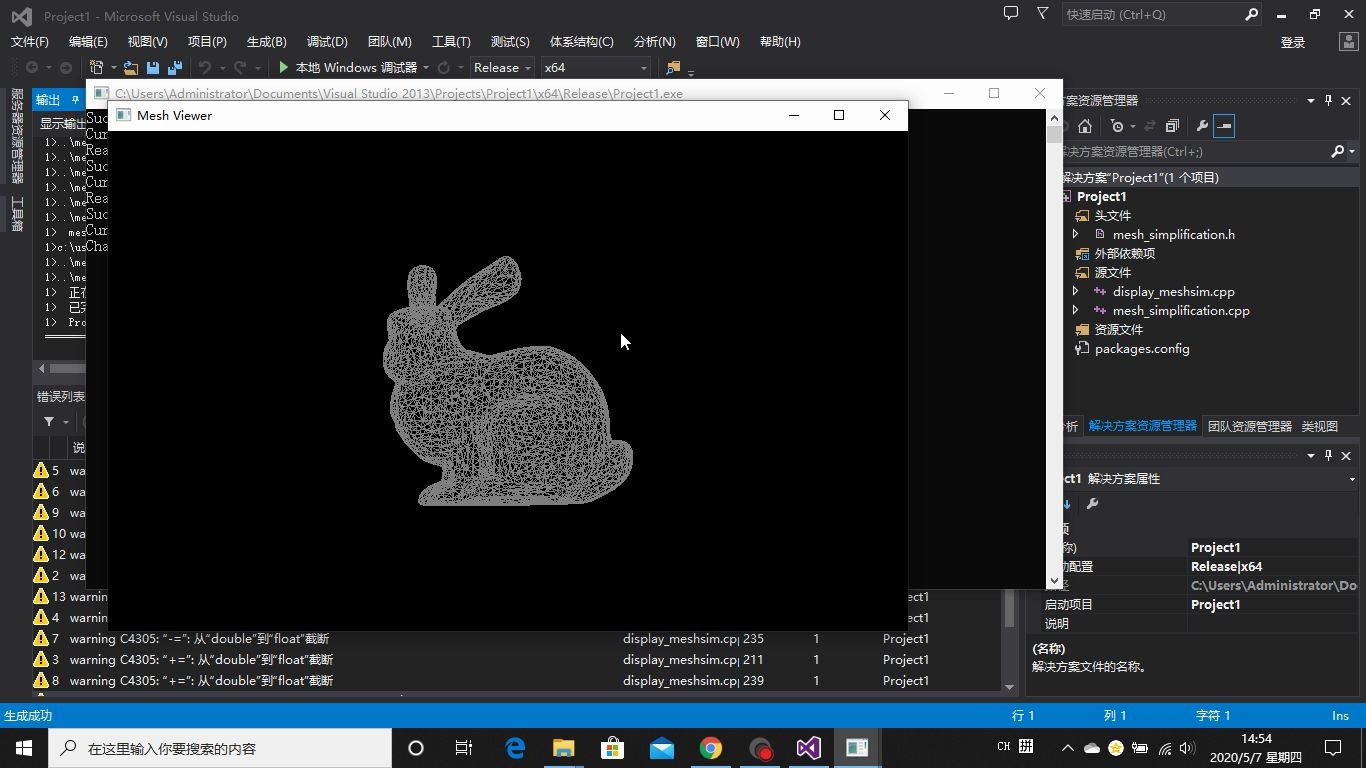The width and height of the screenshot is (1366, 768).
Task: Focus the Solution Explorer search field
Action: [x=1195, y=152]
